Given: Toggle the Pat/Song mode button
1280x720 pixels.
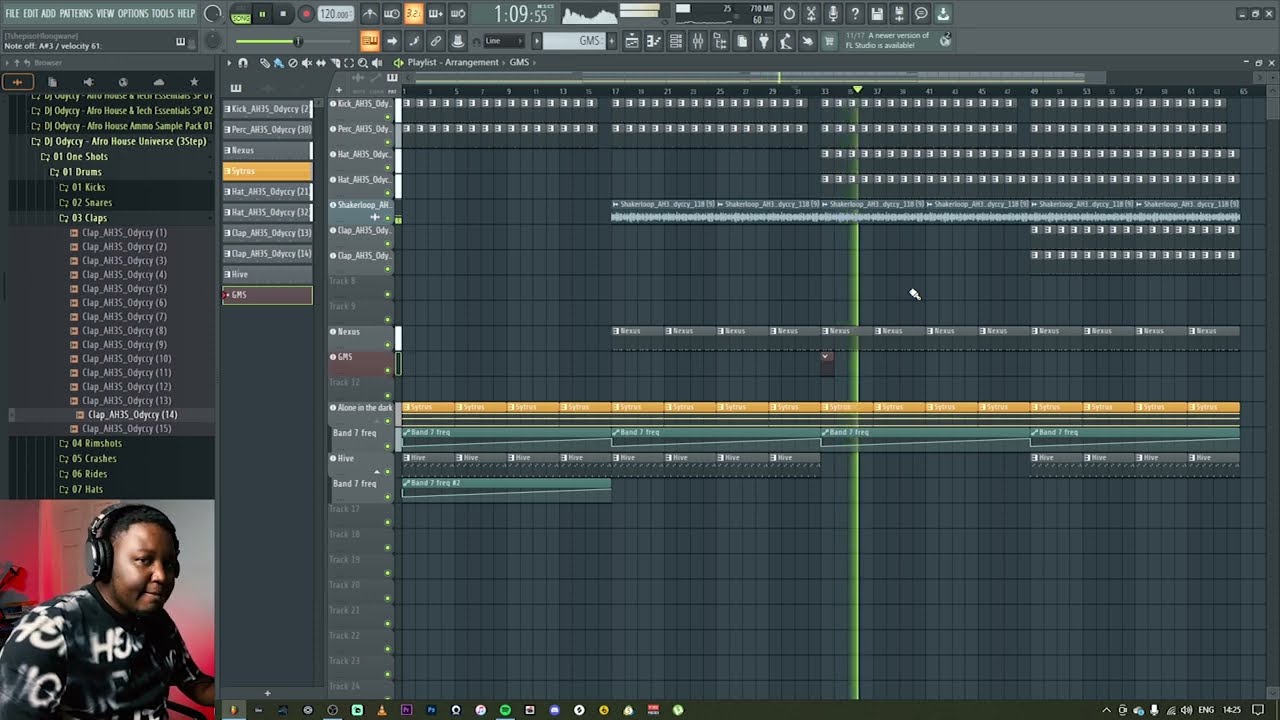Looking at the screenshot, I should click(x=241, y=14).
